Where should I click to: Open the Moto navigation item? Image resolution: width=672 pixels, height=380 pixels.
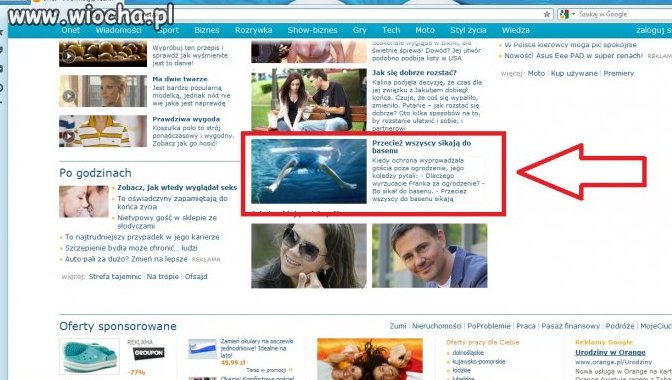point(425,30)
